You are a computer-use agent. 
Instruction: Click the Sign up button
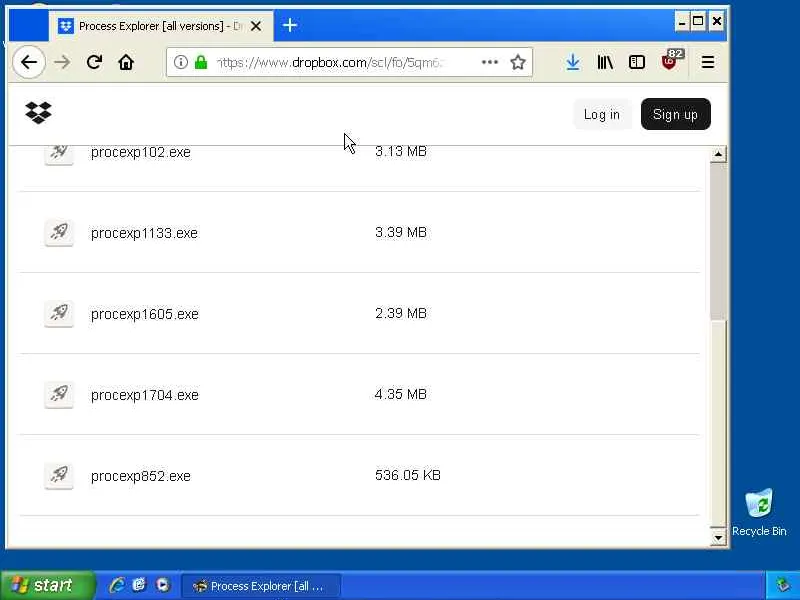pos(676,114)
